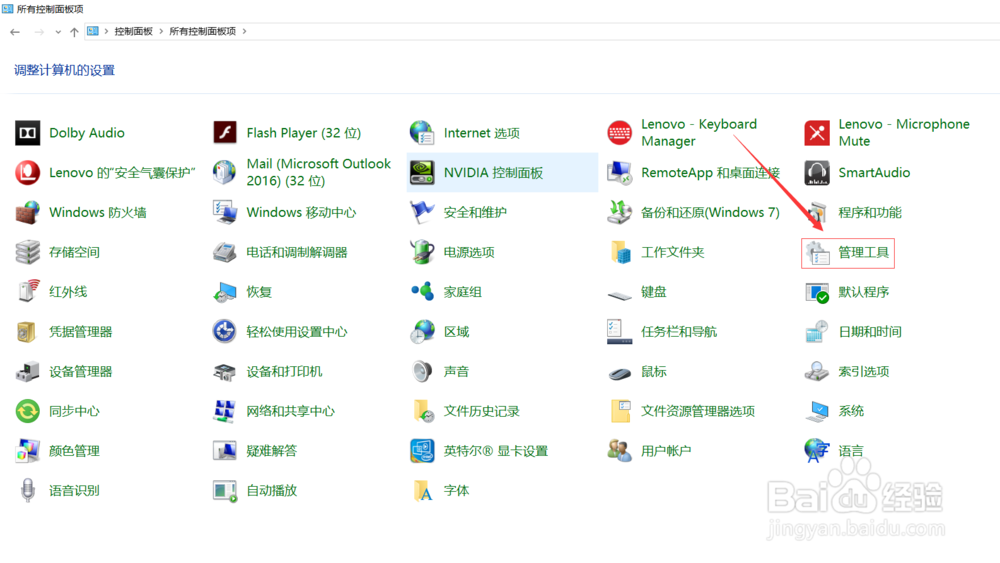This screenshot has width=1000, height=563.
Task: Click the Control Panel icon in address bar
Action: 92,31
